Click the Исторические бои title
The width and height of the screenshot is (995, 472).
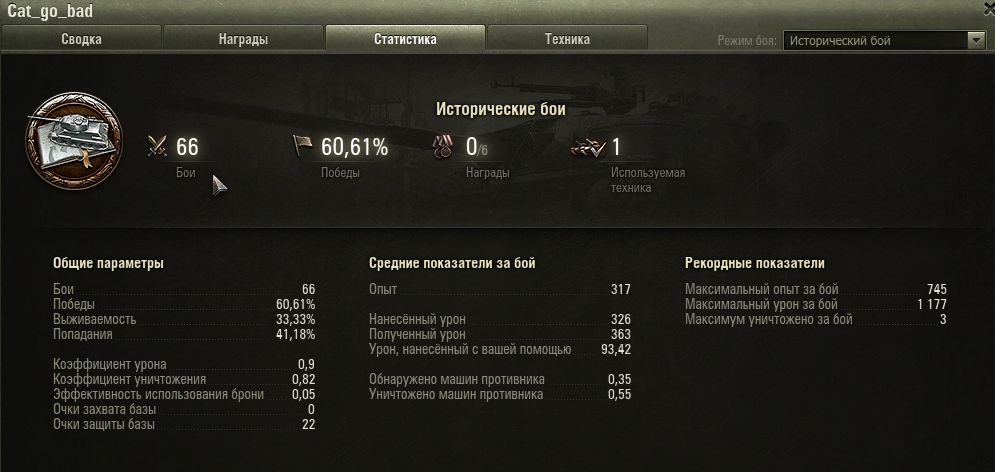coord(501,109)
